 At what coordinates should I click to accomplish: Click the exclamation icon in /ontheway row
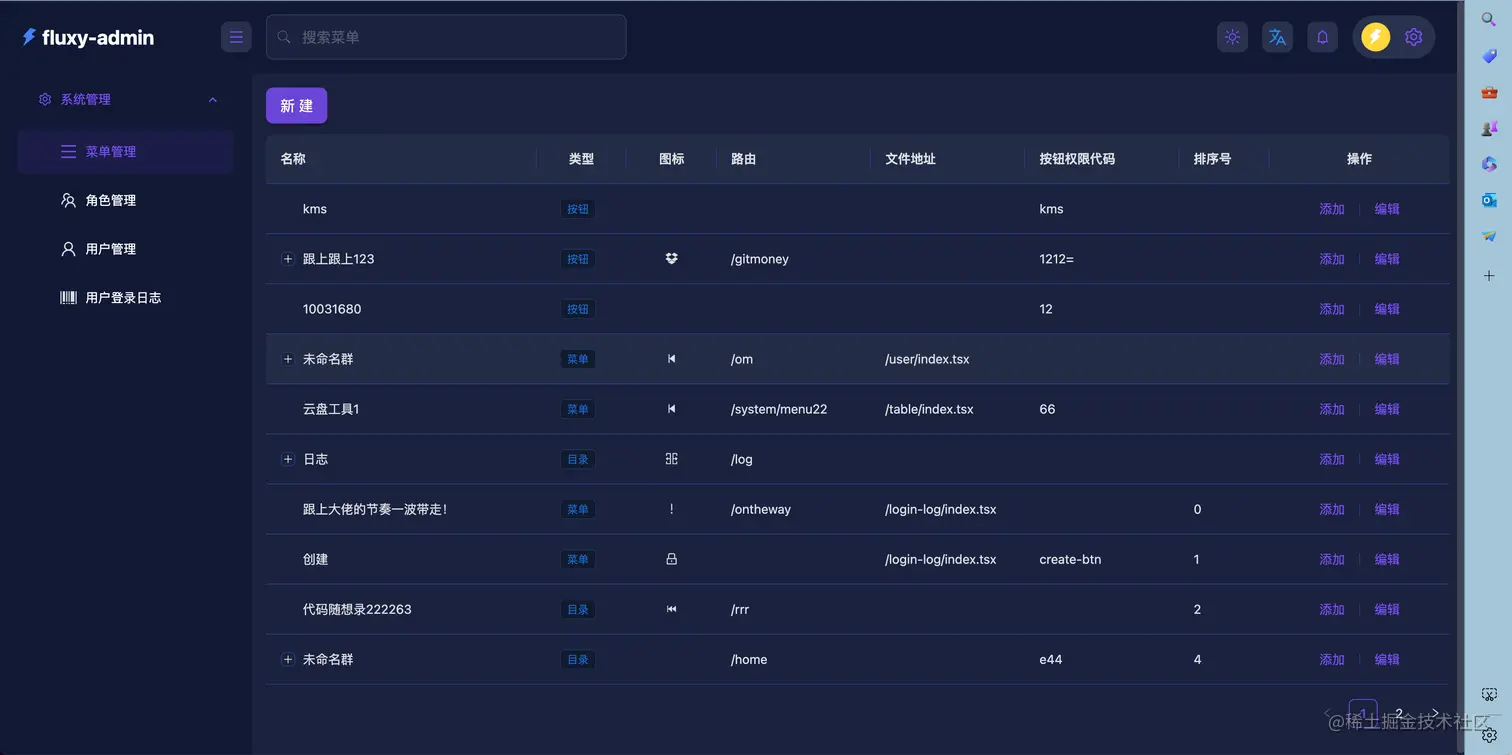(671, 509)
